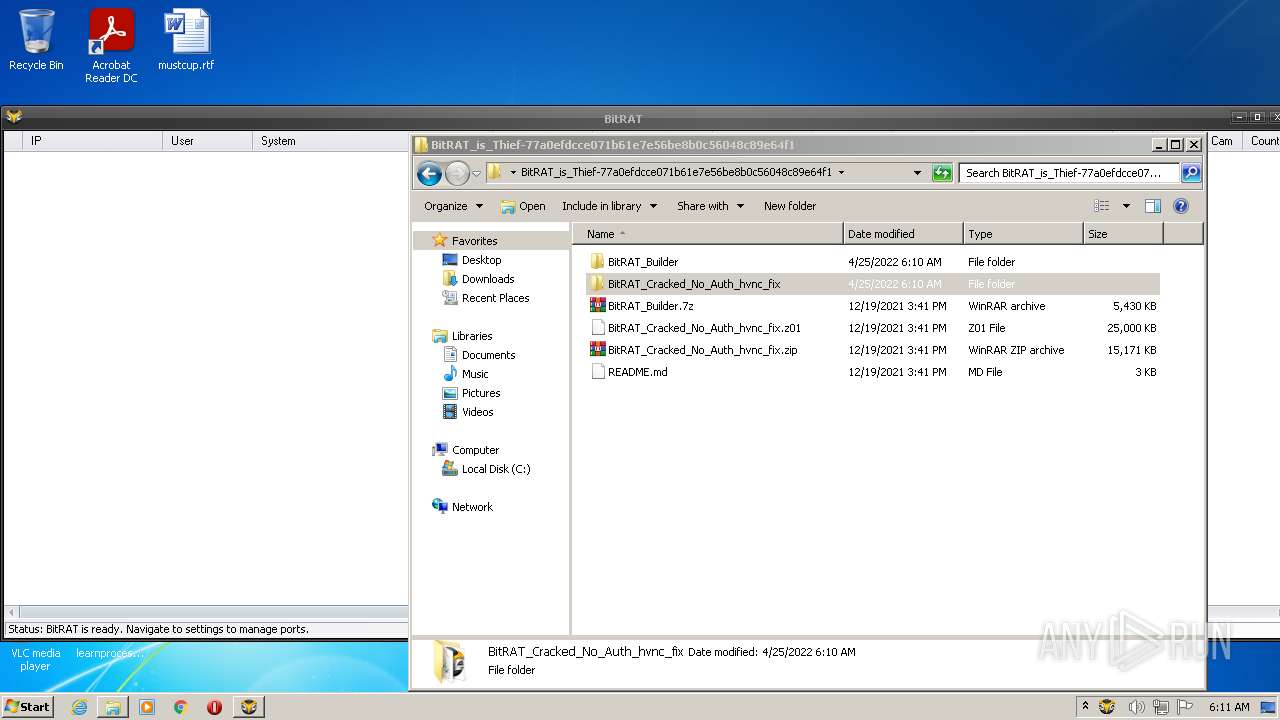Click the BitRAT Cam column header
The height and width of the screenshot is (720, 1280).
point(1225,141)
